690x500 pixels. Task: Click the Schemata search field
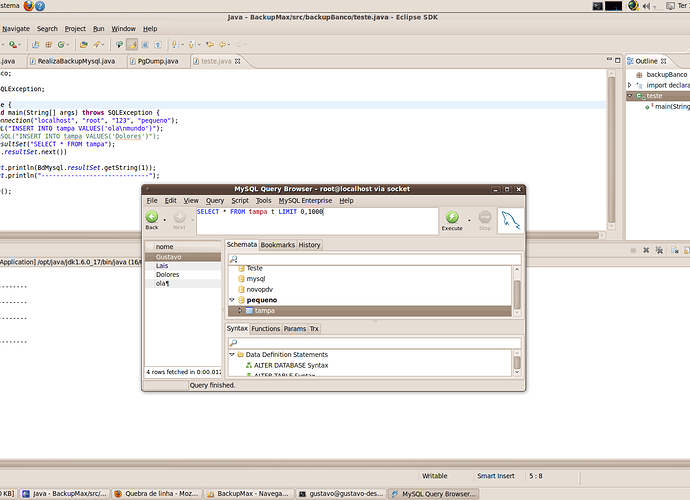pyautogui.click(x=374, y=259)
